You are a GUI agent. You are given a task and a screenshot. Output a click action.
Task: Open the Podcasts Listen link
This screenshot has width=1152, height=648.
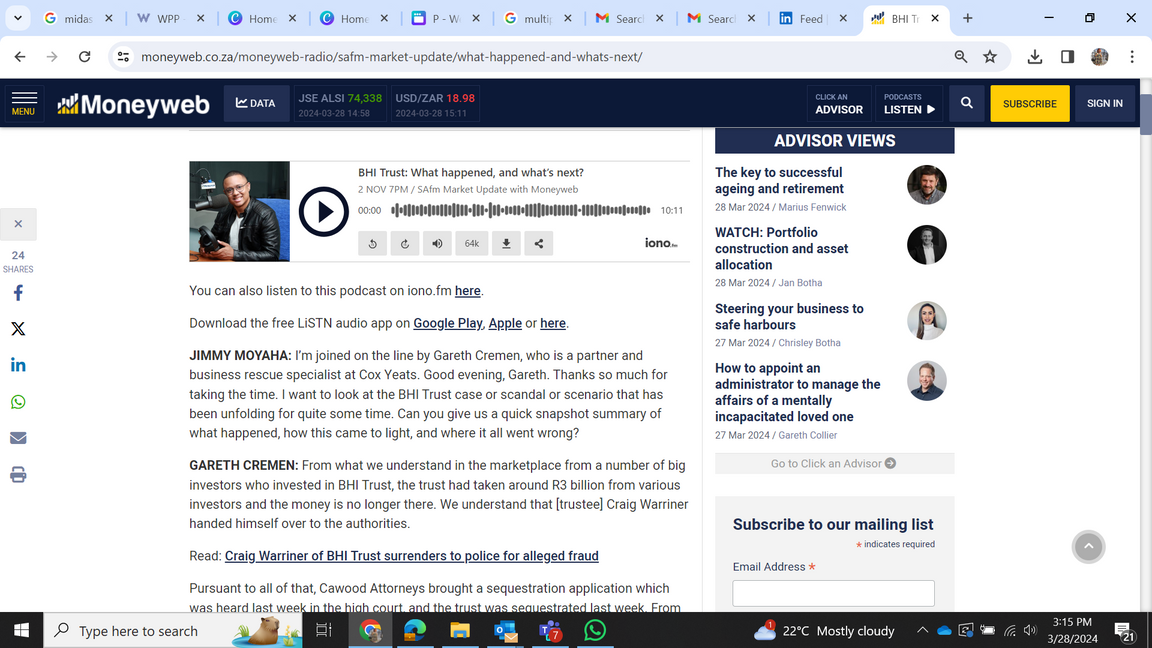909,104
